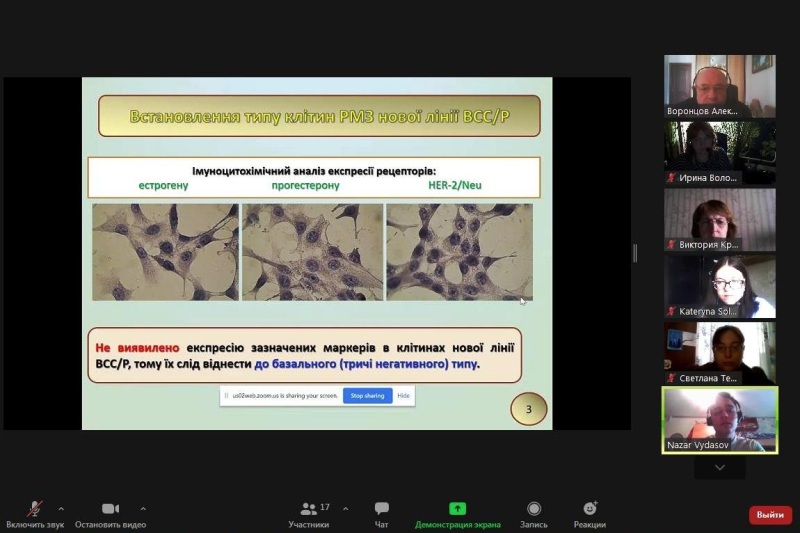Expand audio options arrow next to microphone
800x533 pixels.
tap(61, 508)
